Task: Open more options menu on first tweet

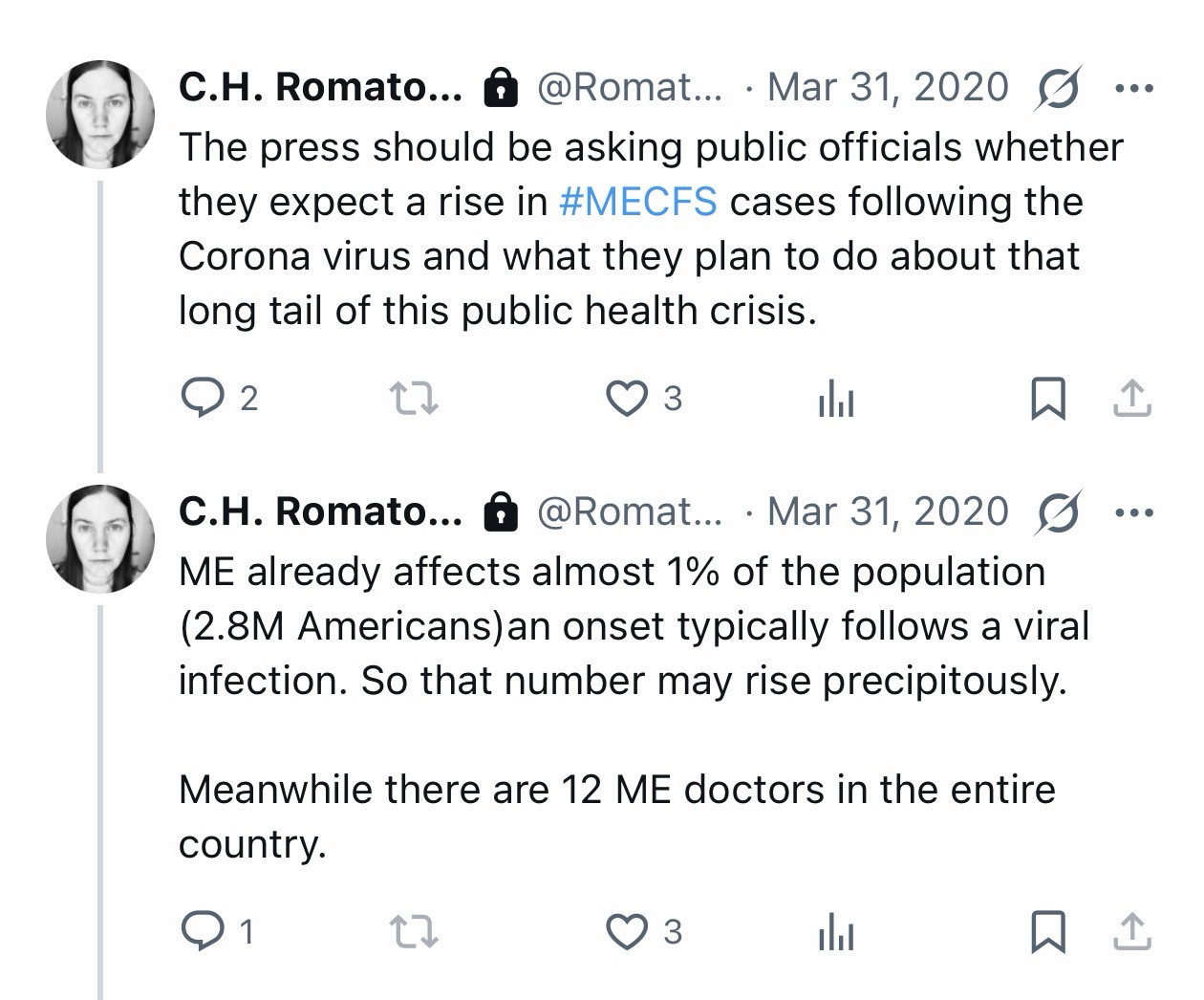Action: [x=1134, y=88]
